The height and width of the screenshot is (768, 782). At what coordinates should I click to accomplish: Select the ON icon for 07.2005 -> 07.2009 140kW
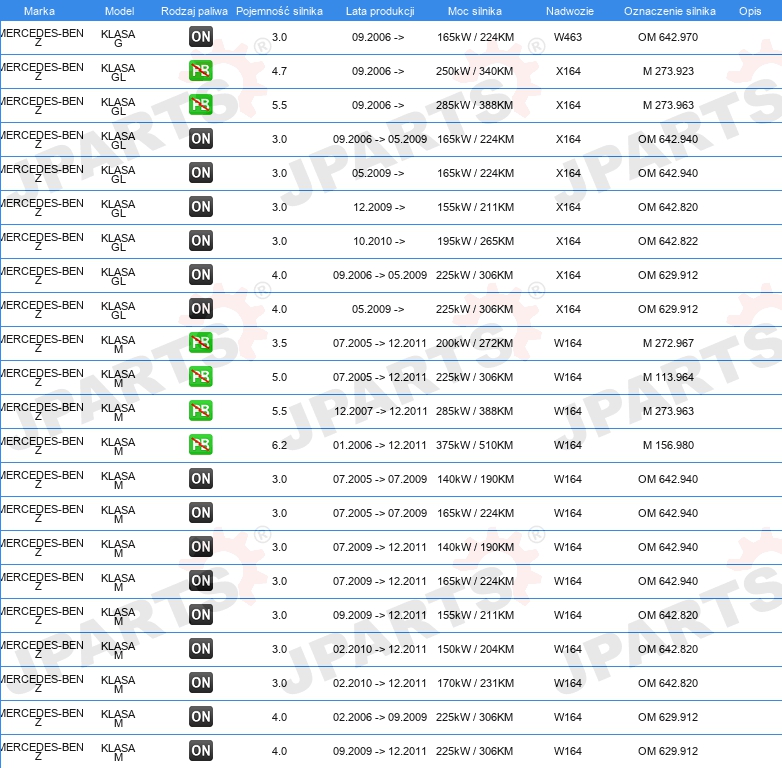201,479
